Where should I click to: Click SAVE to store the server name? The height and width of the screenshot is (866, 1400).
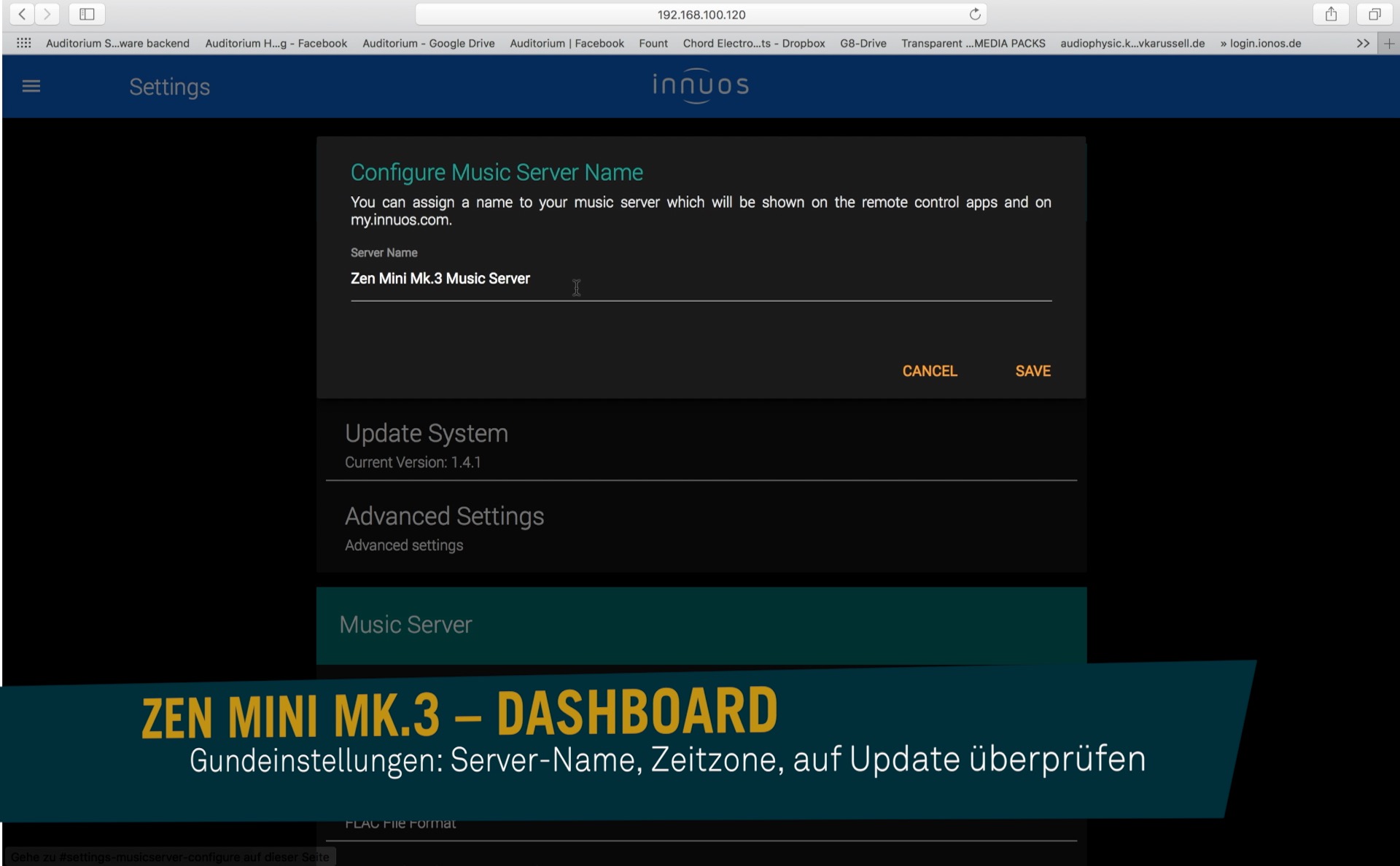point(1033,371)
